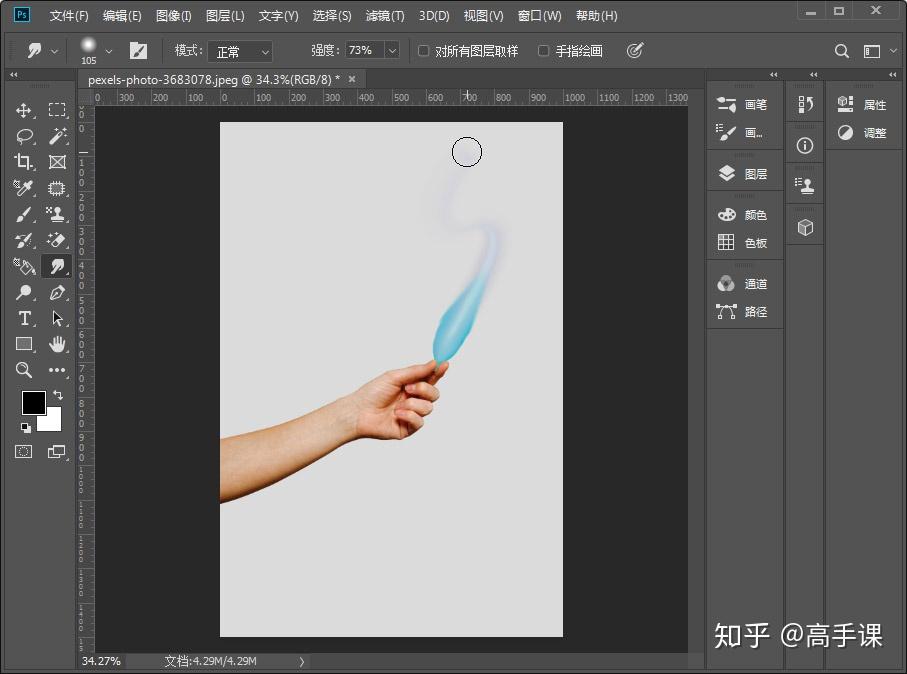Select the Frame tool
Screen dimensions: 907x674
click(57, 162)
